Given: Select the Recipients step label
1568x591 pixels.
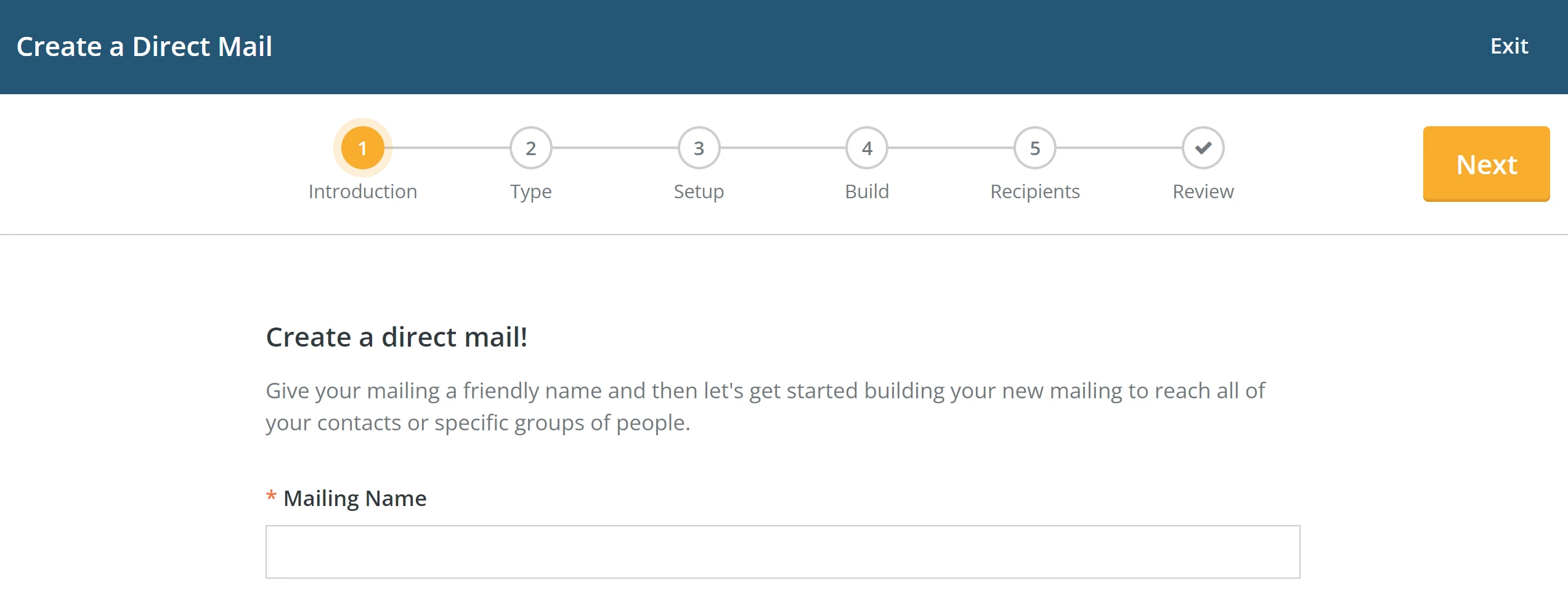Looking at the screenshot, I should (1034, 191).
